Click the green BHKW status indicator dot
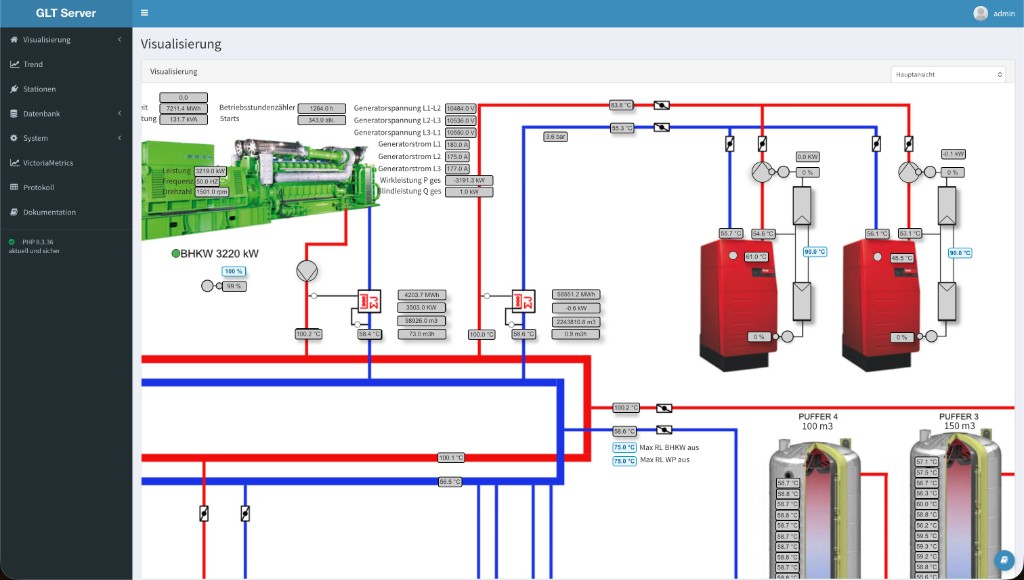This screenshot has width=1024, height=580. (x=175, y=253)
